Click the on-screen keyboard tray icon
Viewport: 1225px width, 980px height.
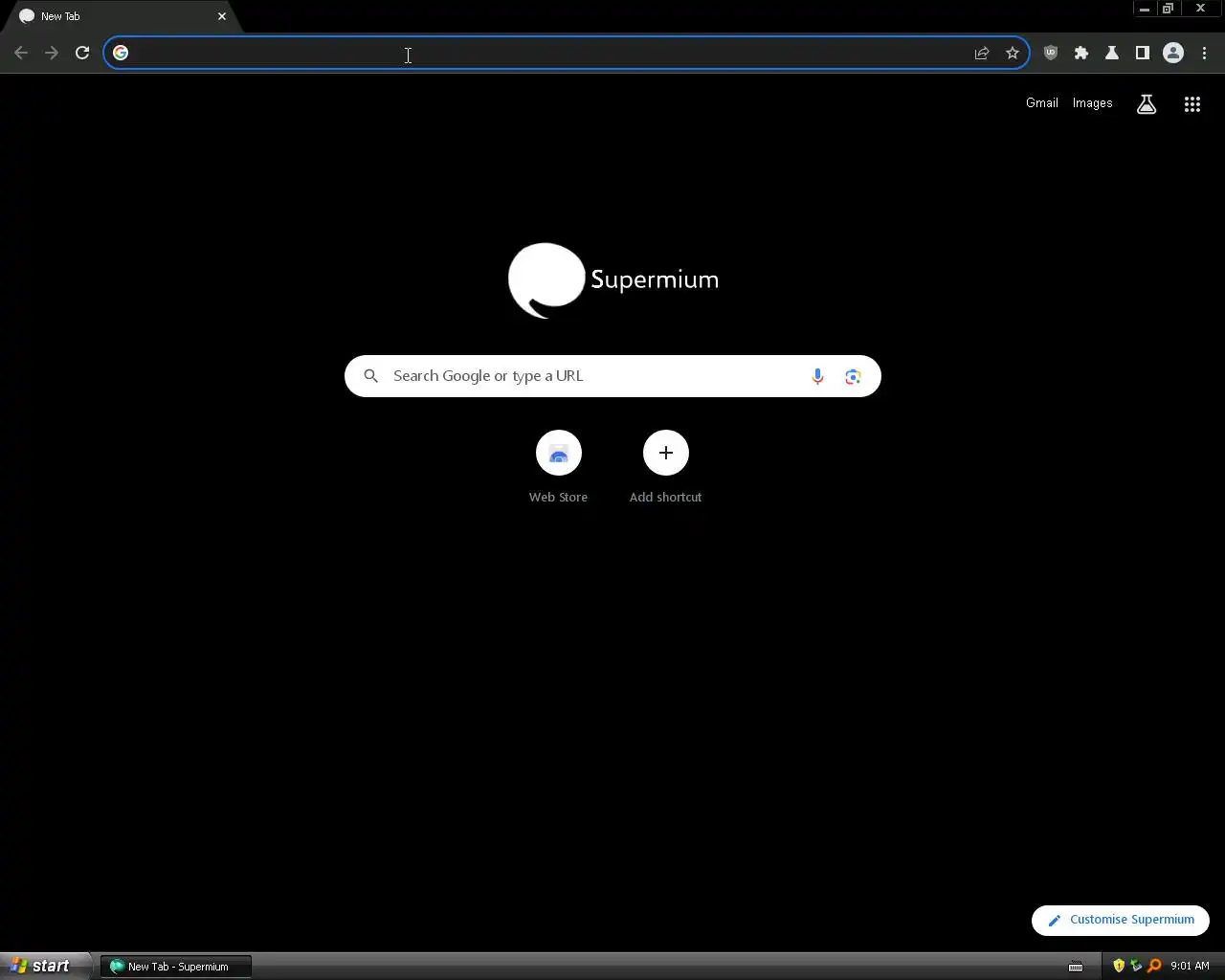[x=1076, y=967]
